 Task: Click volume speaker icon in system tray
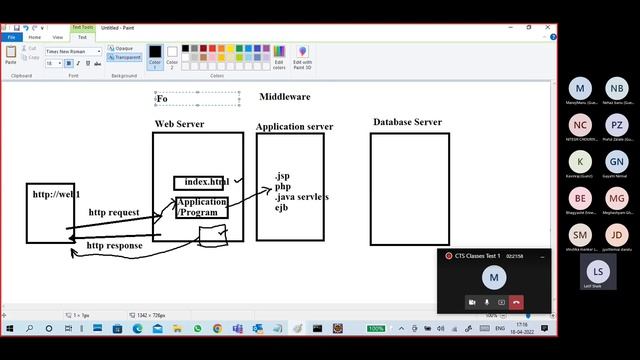tap(441, 328)
